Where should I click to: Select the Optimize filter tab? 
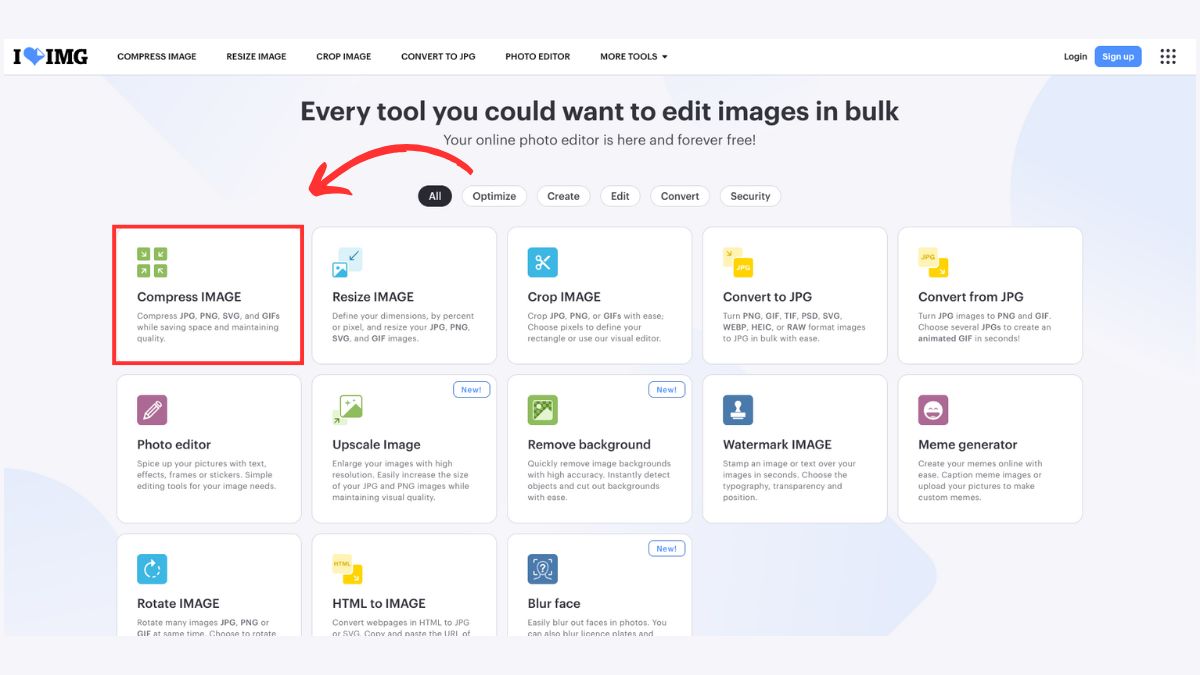[495, 196]
